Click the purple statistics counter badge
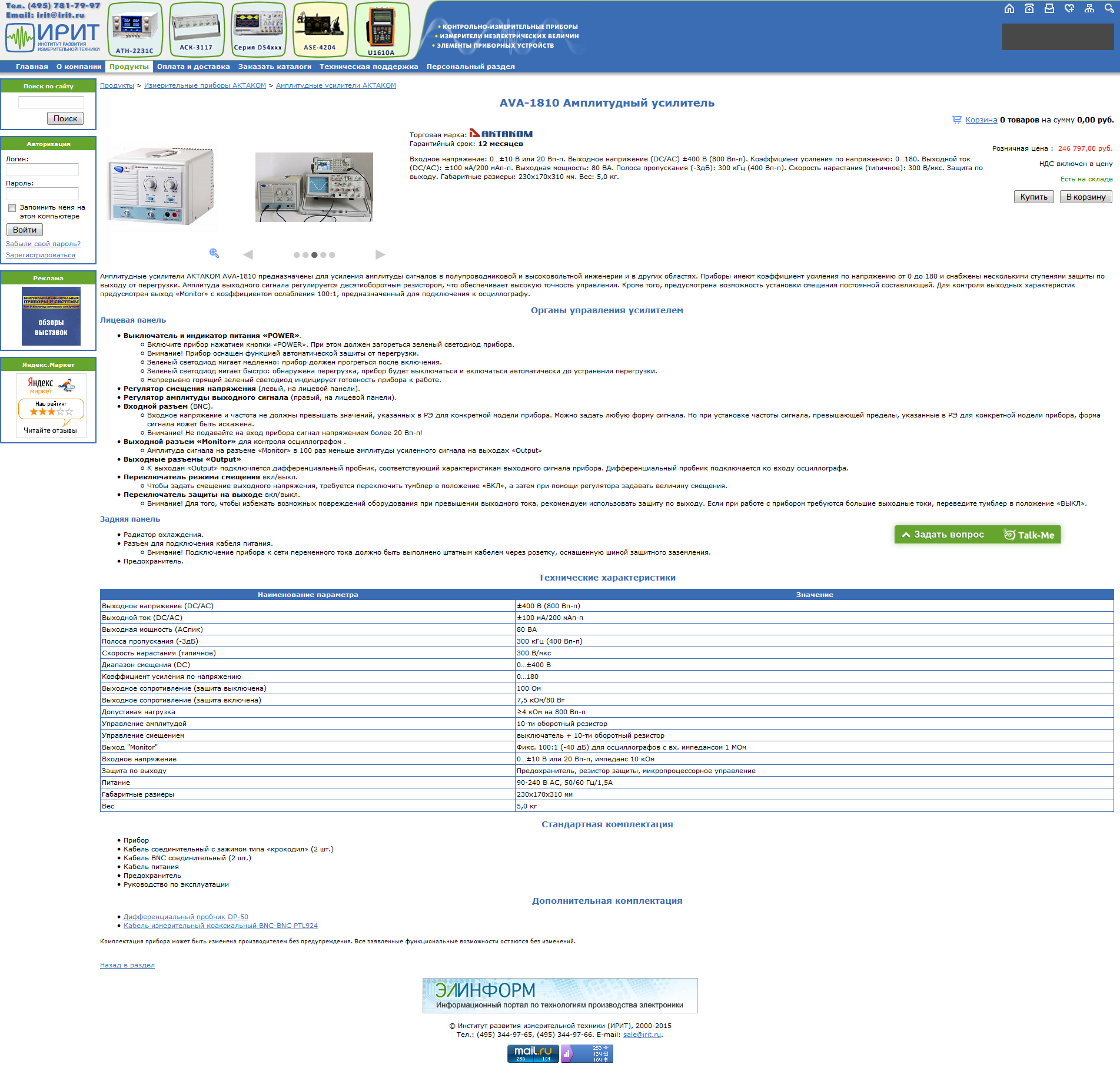1120x1074 pixels. 587,1053
